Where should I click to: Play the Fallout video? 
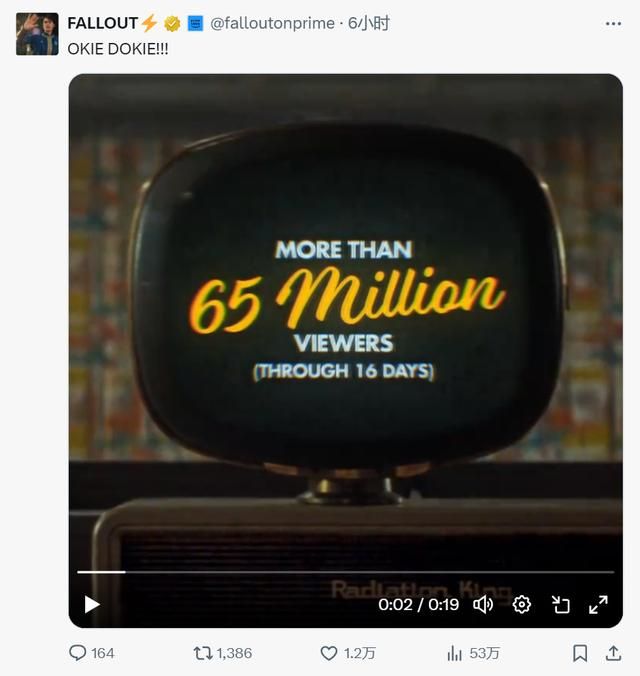point(92,604)
